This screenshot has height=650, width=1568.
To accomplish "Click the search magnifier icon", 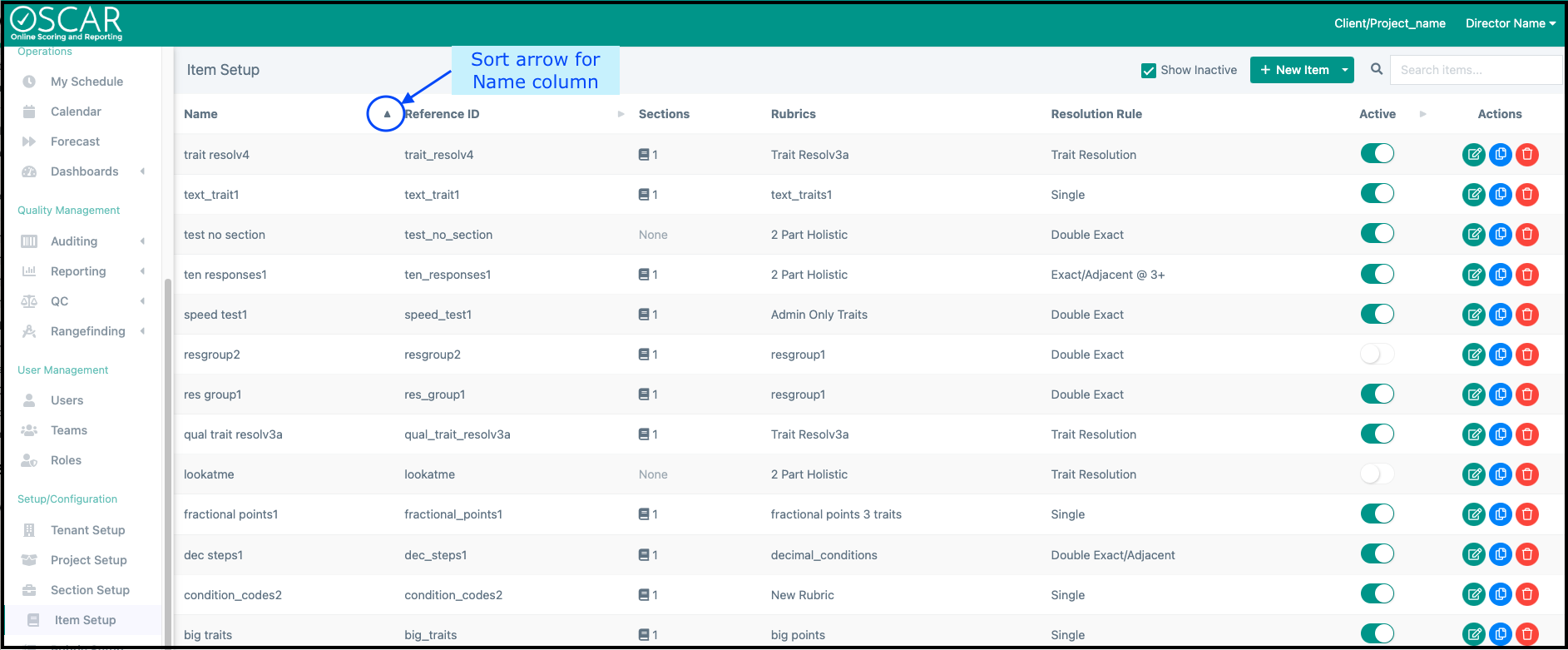I will [1377, 70].
